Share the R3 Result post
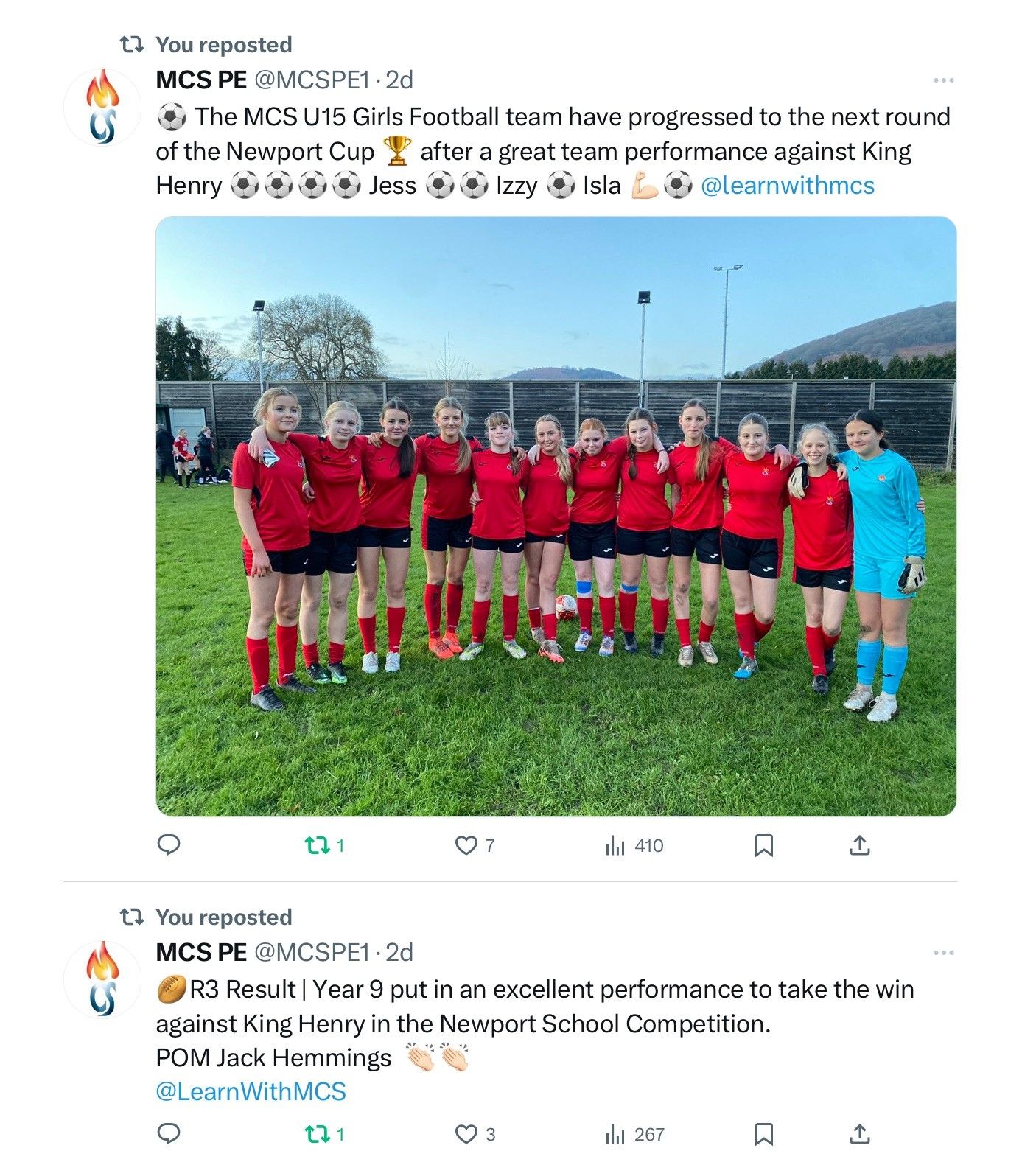Image resolution: width=1036 pixels, height=1151 pixels. 859,1134
